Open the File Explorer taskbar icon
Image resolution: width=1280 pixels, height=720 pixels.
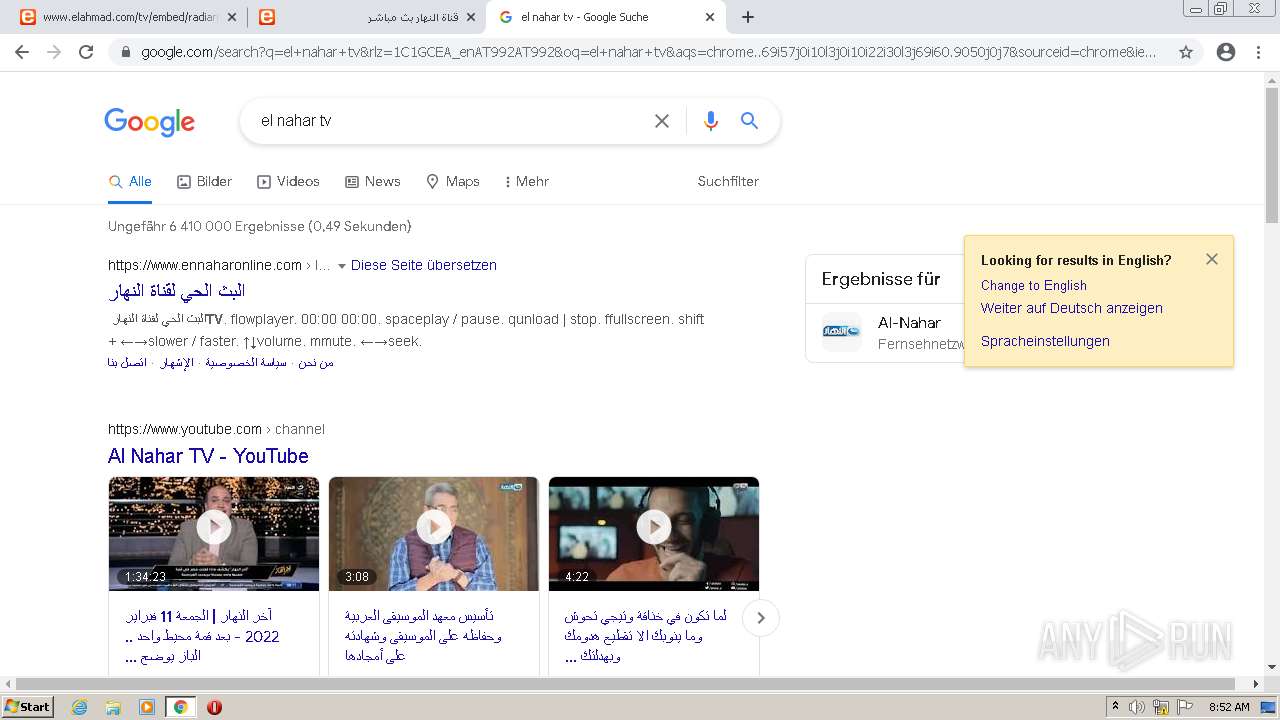tap(113, 707)
